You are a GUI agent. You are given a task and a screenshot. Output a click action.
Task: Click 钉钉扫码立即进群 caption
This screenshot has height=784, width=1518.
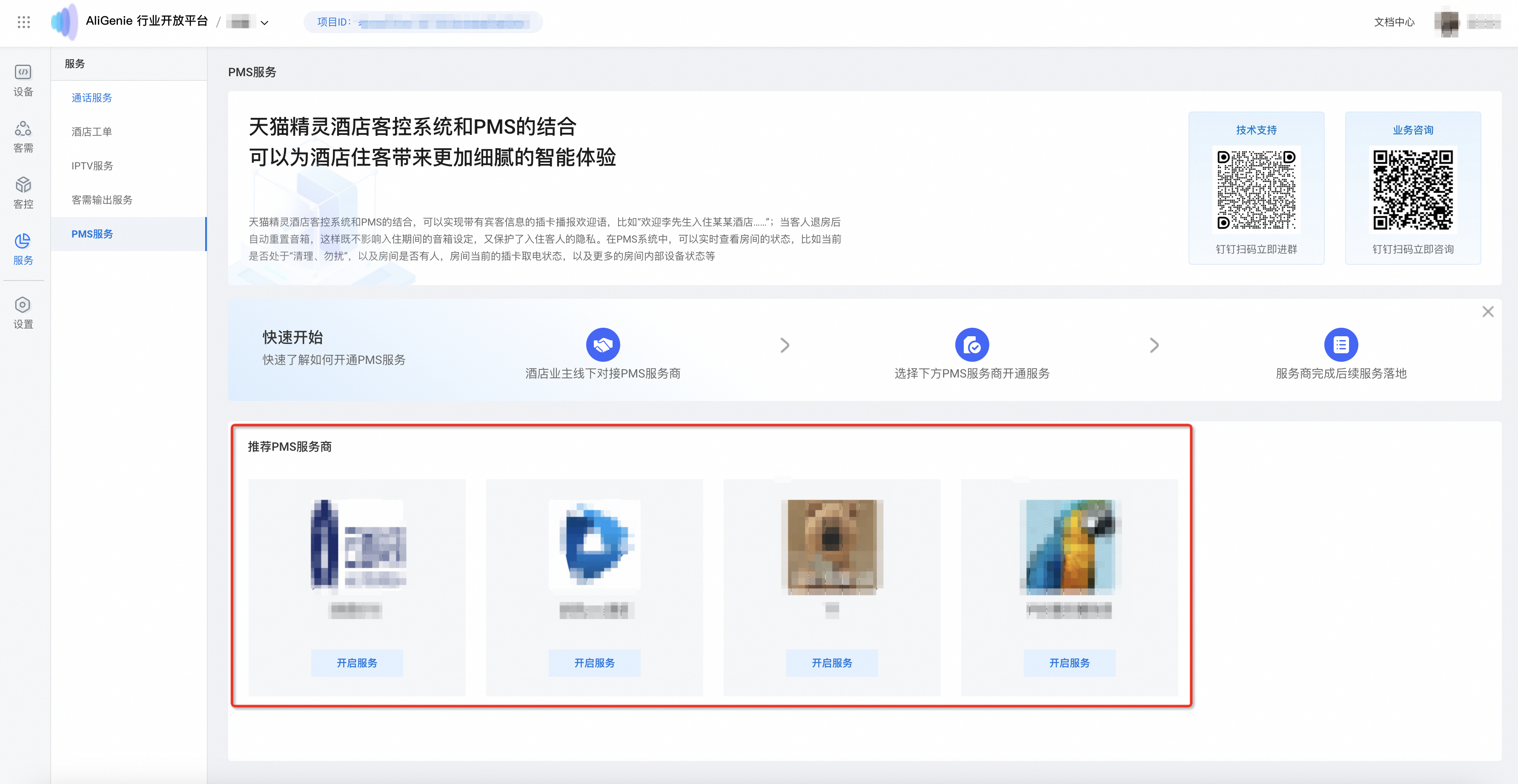coord(1256,249)
